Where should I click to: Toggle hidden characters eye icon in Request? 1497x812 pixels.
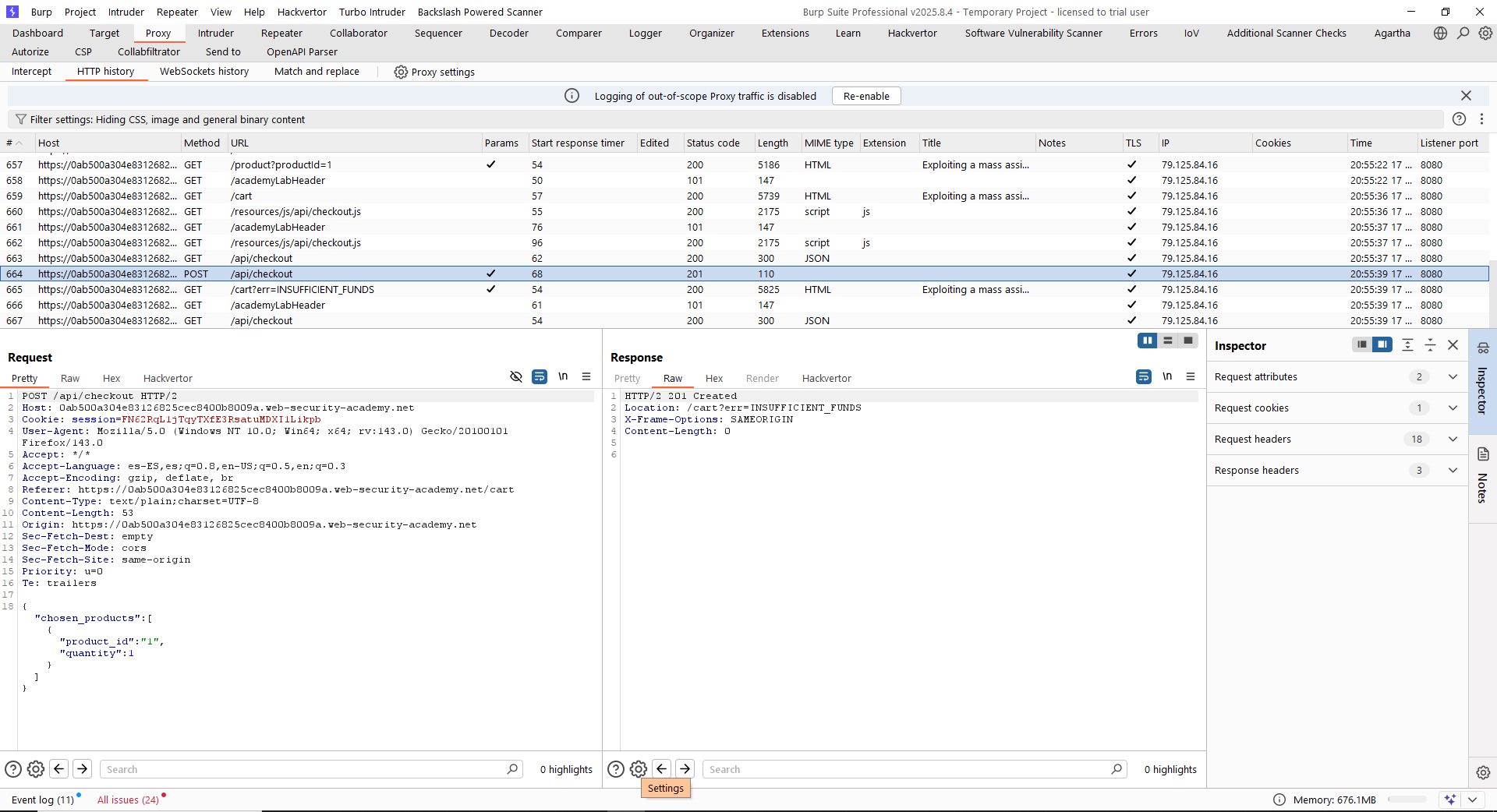[x=516, y=376]
